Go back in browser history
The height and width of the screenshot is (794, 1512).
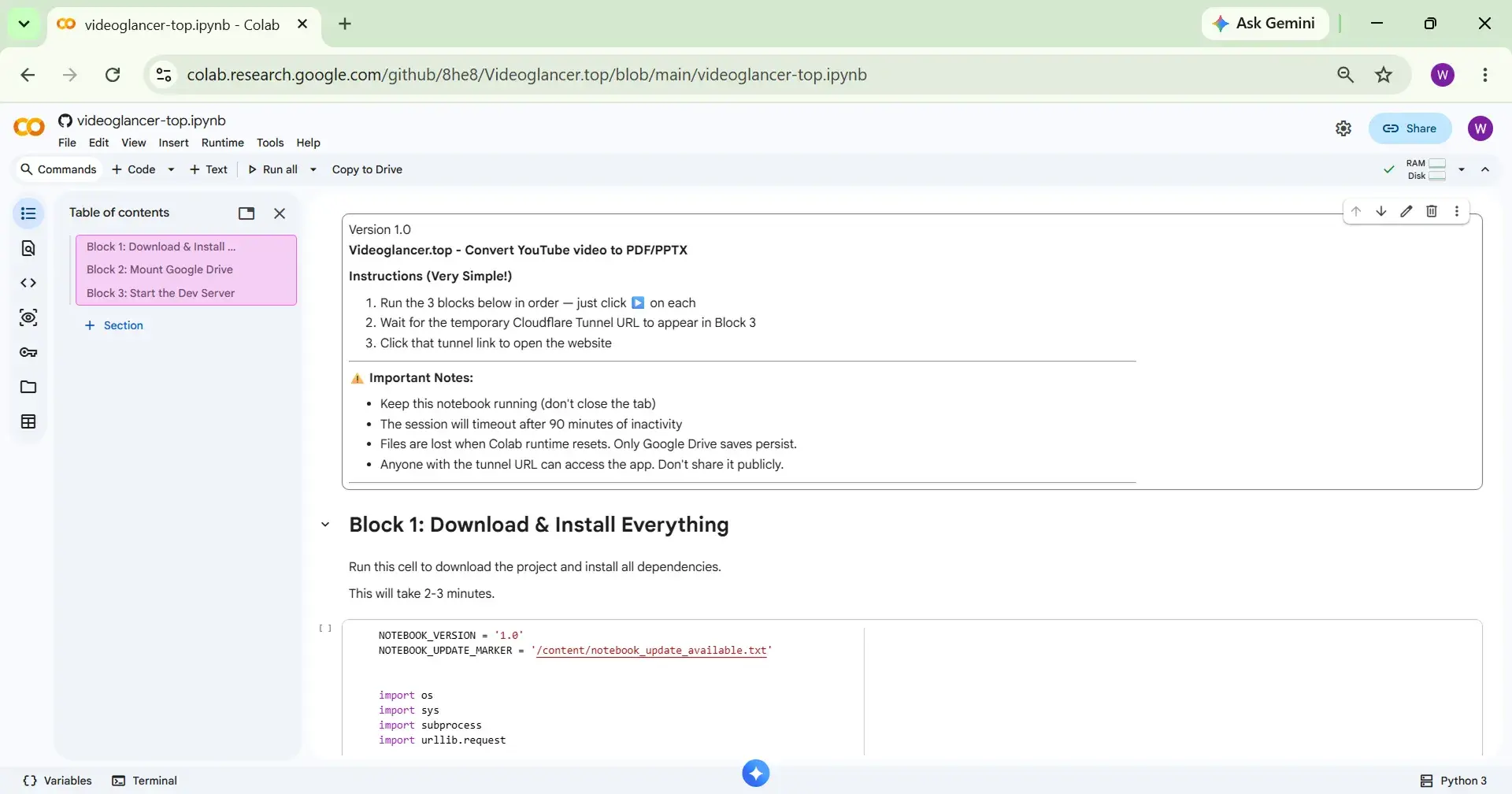tap(28, 75)
